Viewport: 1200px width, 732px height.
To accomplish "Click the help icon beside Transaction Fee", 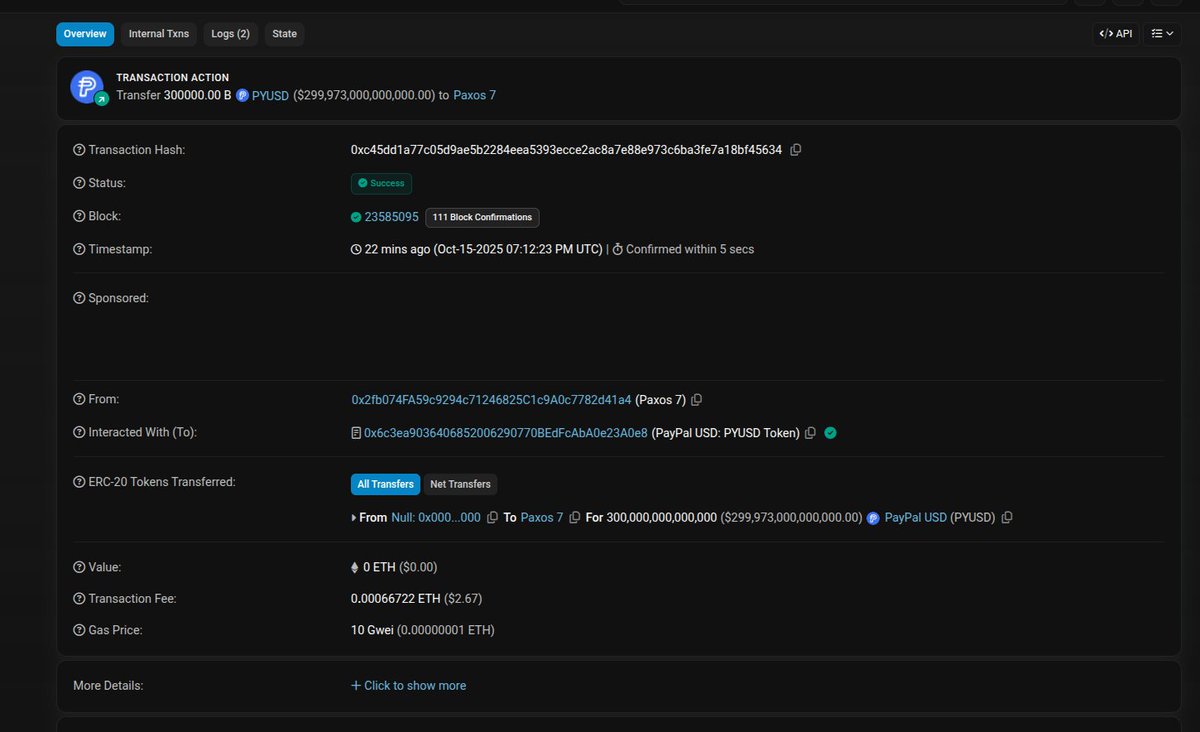I will [79, 599].
